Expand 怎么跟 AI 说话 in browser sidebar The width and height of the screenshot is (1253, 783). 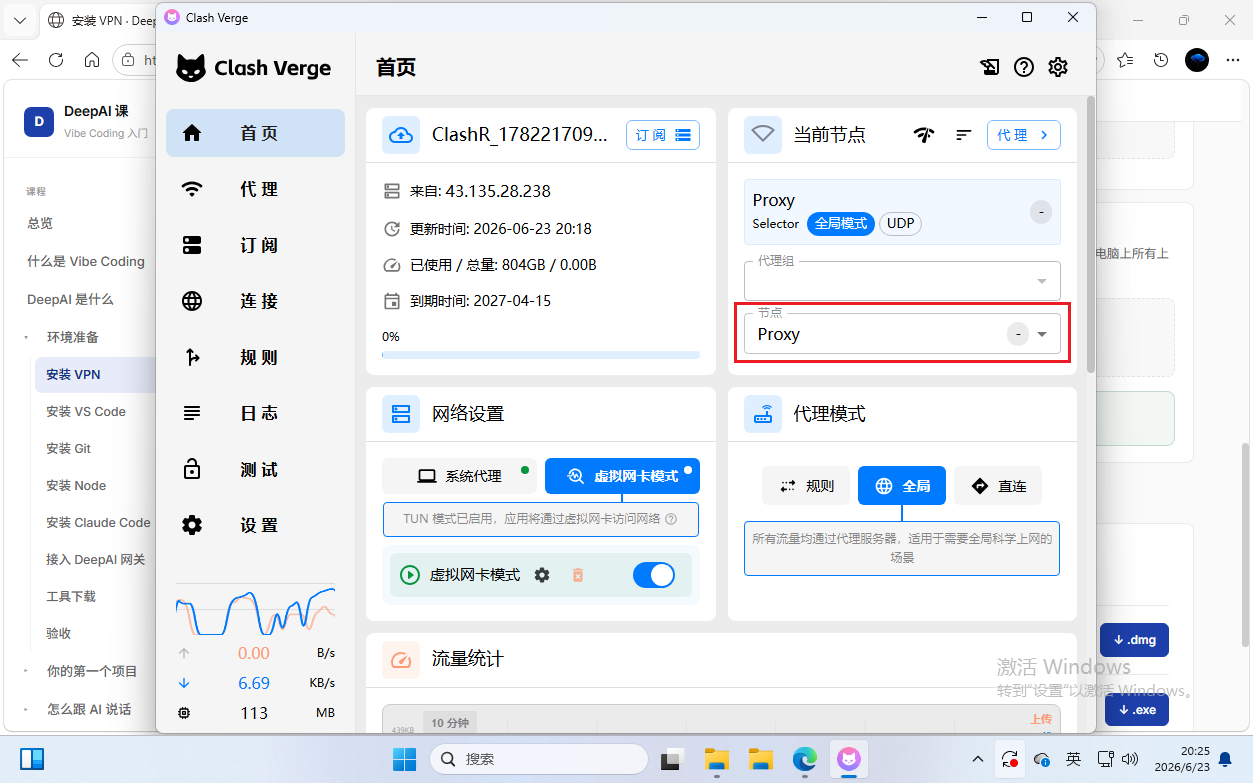click(x=27, y=709)
